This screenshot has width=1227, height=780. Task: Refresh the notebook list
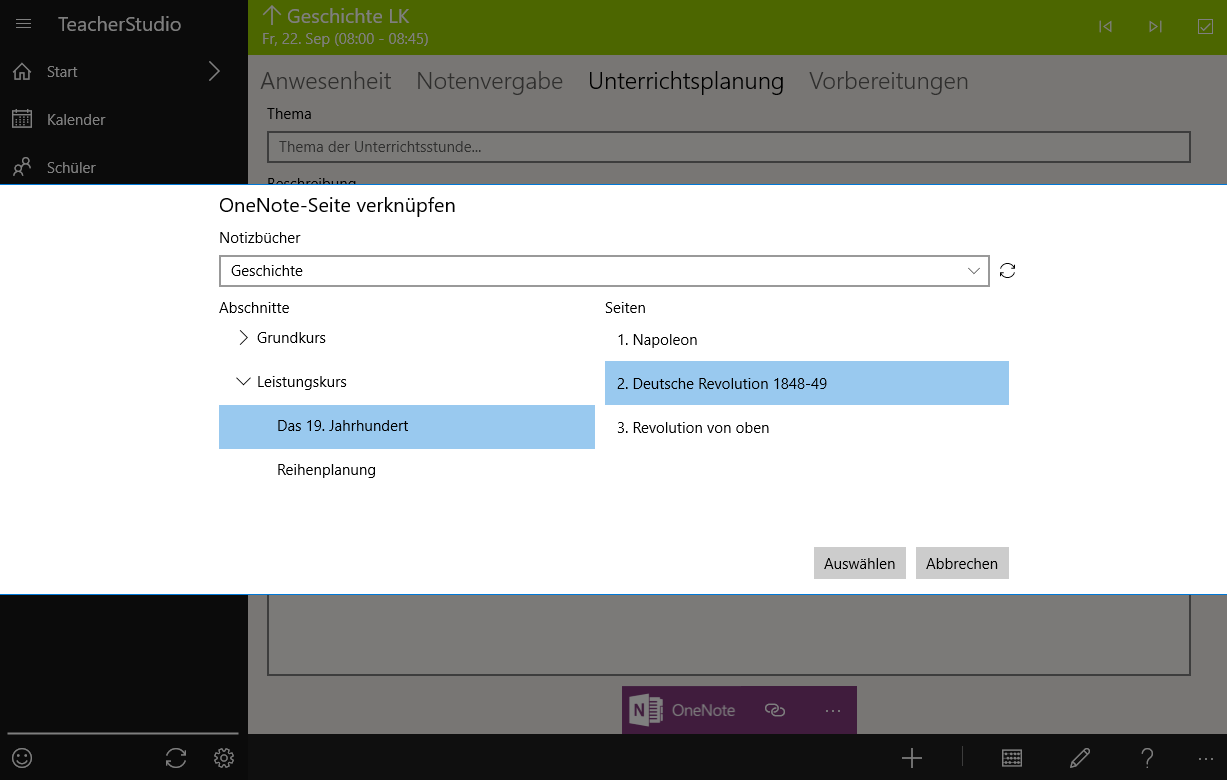(x=1007, y=270)
